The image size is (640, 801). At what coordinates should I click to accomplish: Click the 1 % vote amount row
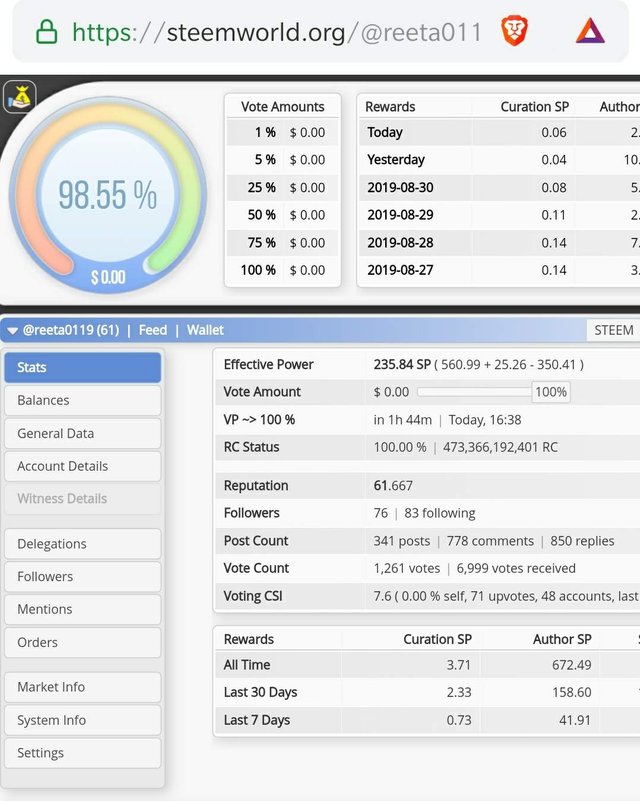[282, 132]
